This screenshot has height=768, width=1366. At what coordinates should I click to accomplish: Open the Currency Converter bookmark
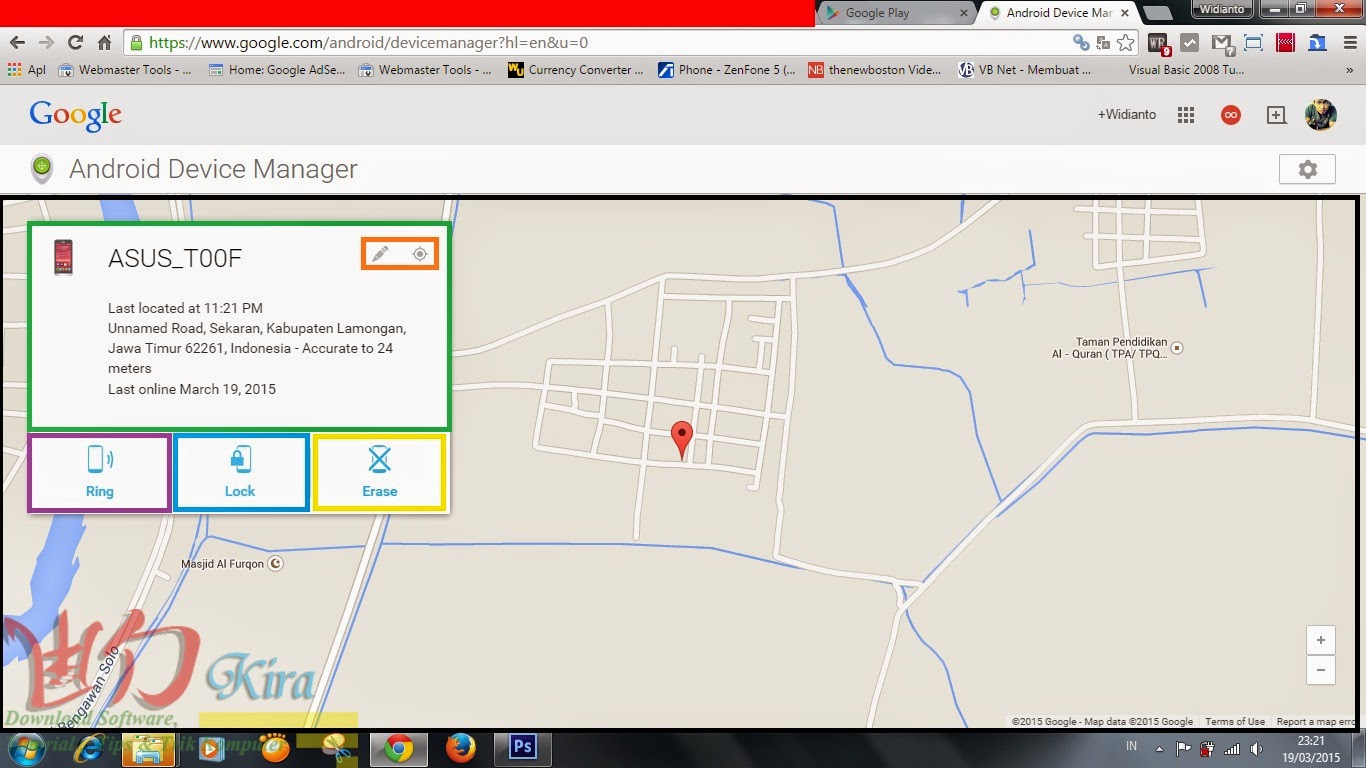(576, 70)
